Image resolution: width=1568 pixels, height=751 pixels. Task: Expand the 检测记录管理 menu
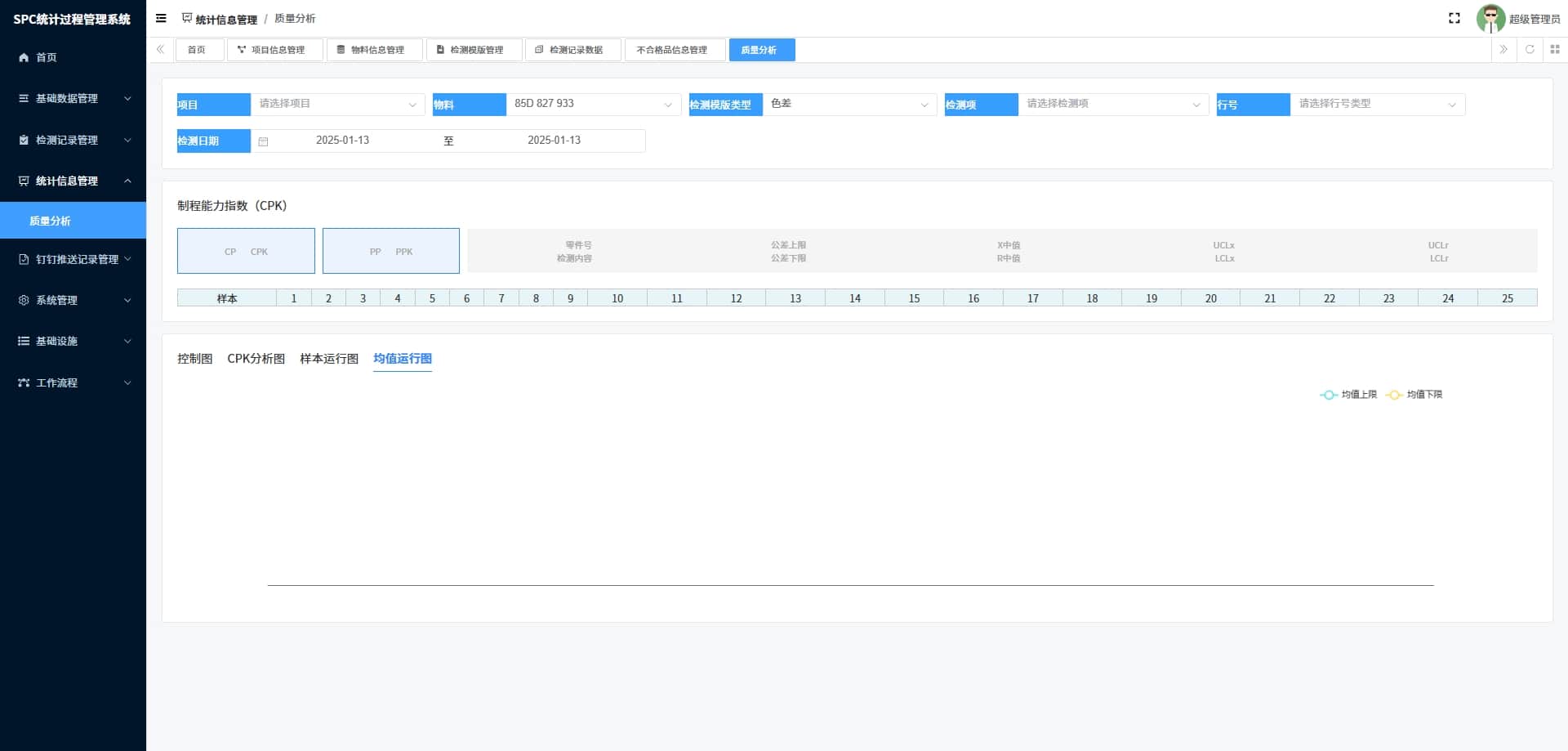(127, 140)
